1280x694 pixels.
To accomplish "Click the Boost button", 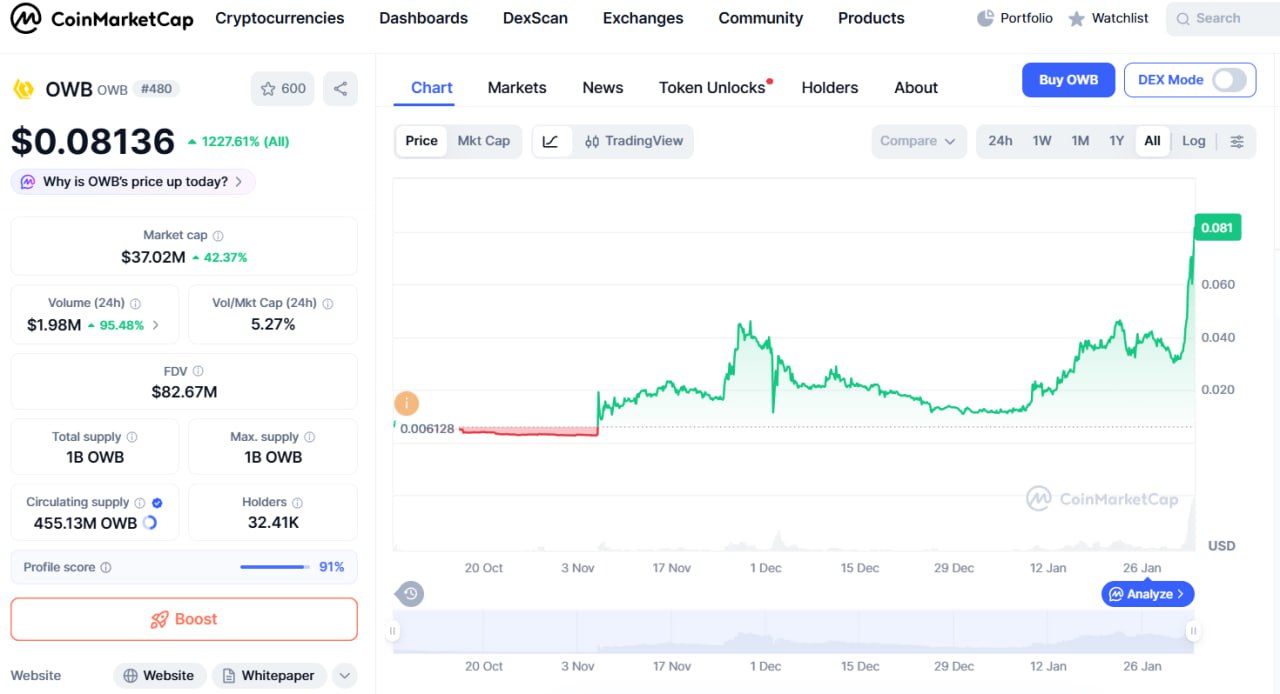I will point(184,619).
